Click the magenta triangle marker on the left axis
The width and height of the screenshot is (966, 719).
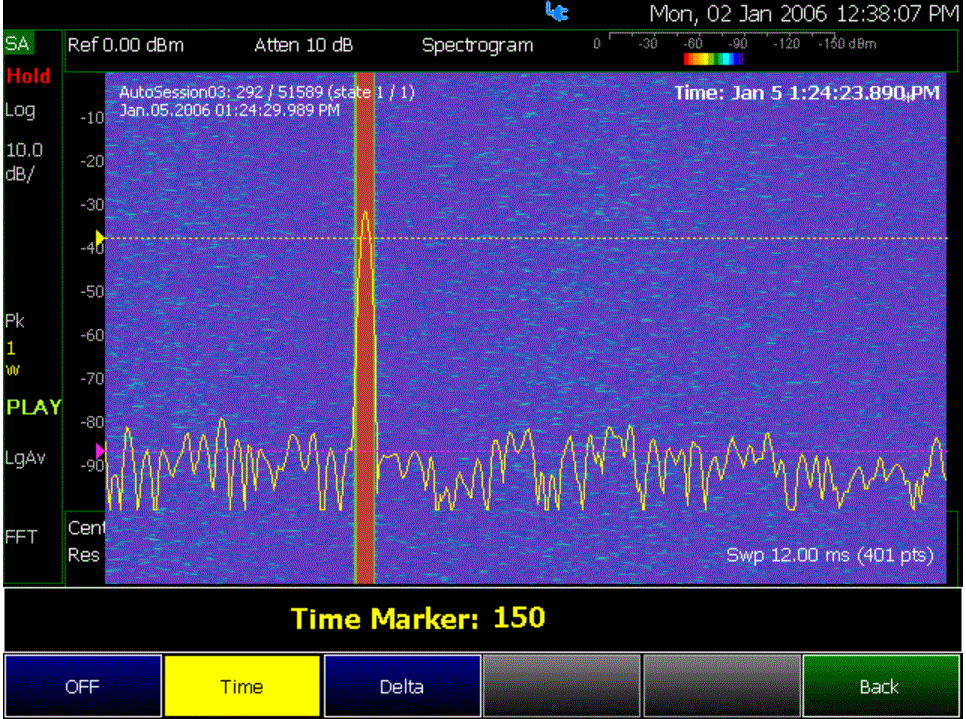(100, 451)
